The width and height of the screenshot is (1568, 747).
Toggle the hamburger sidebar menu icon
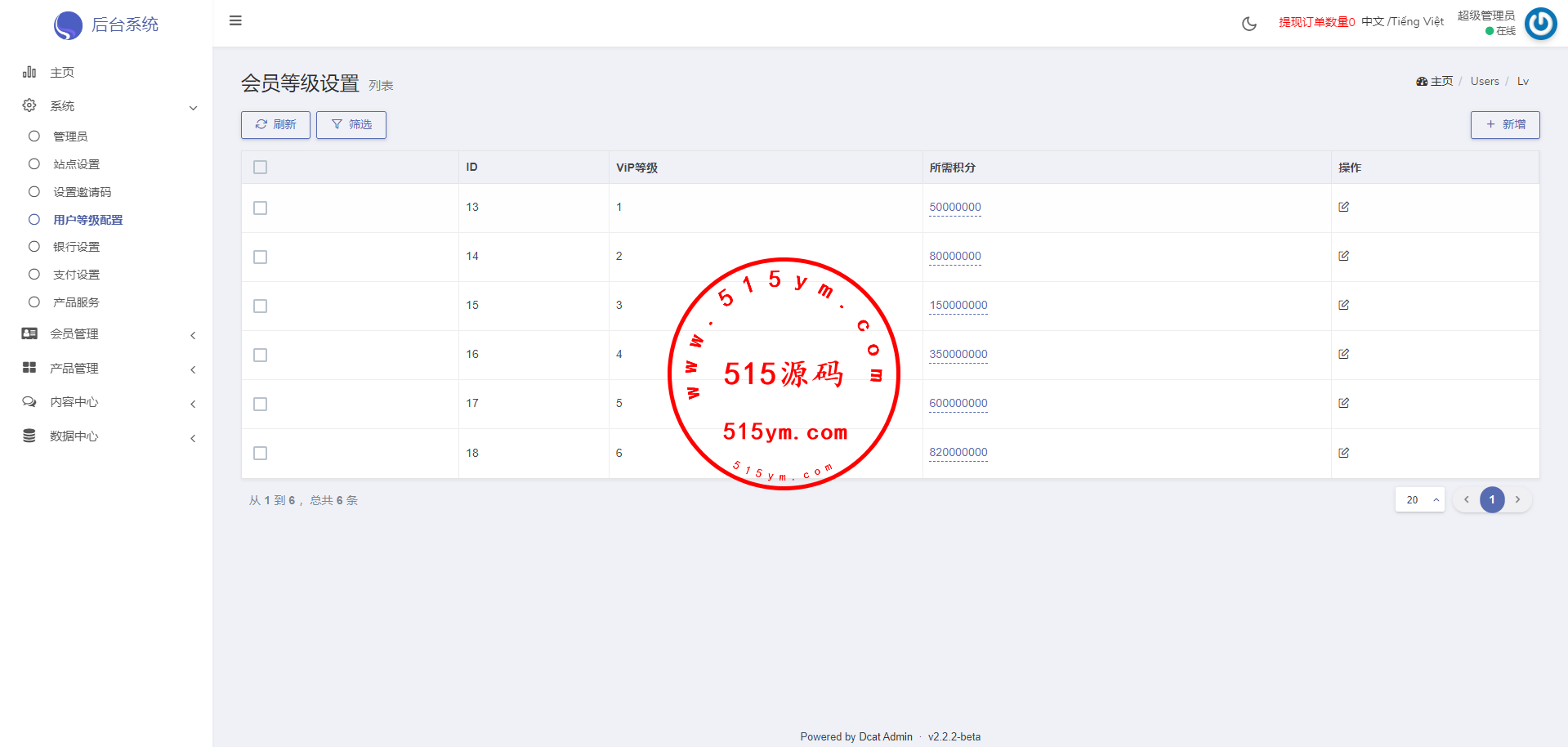pos(235,20)
